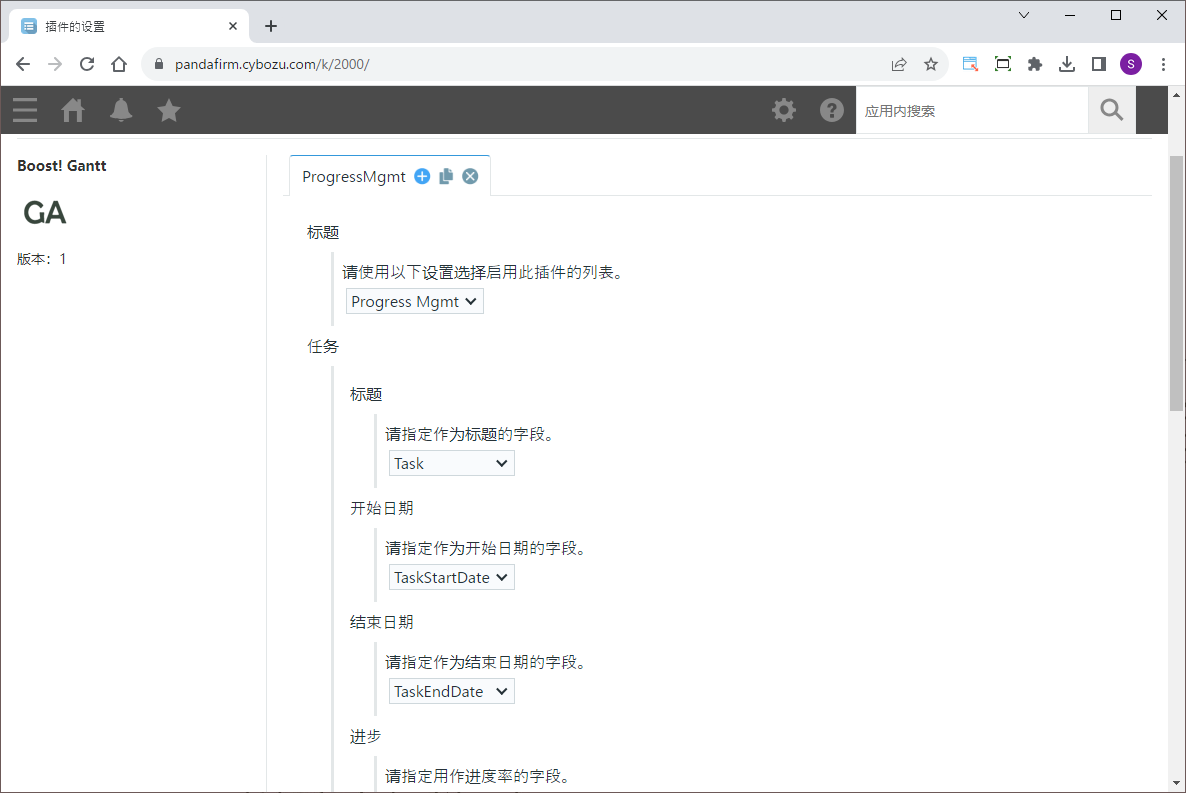1186x793 pixels.
Task: Open the help question mark icon
Action: pyautogui.click(x=832, y=110)
